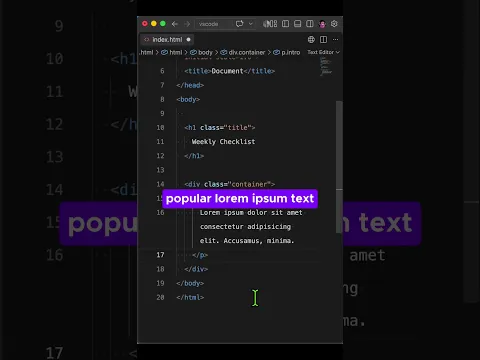The width and height of the screenshot is (480, 360).
Task: Expand the chat dropdown chevron
Action: [251, 24]
